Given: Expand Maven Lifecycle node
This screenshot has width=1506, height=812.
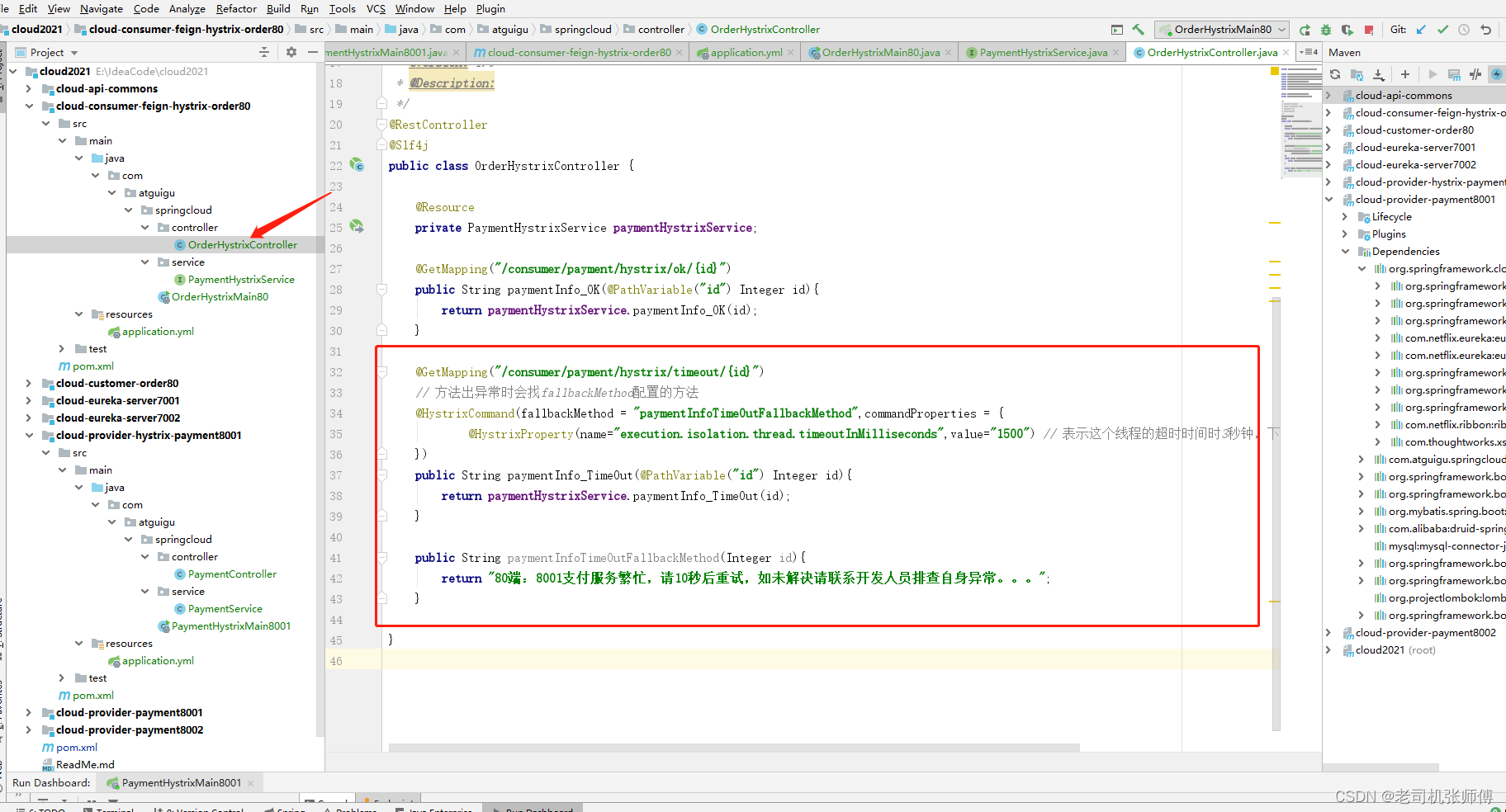Looking at the screenshot, I should tap(1345, 216).
